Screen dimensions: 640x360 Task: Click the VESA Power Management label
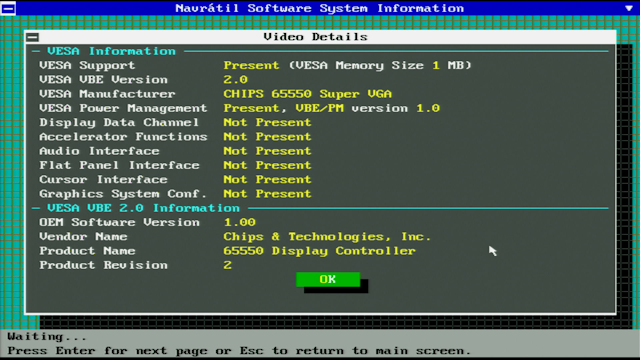[x=123, y=108]
